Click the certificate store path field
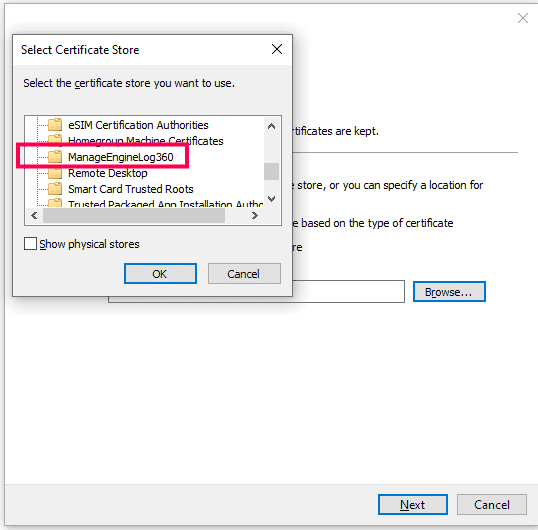Screen dimensions: 538x530 [x=348, y=292]
